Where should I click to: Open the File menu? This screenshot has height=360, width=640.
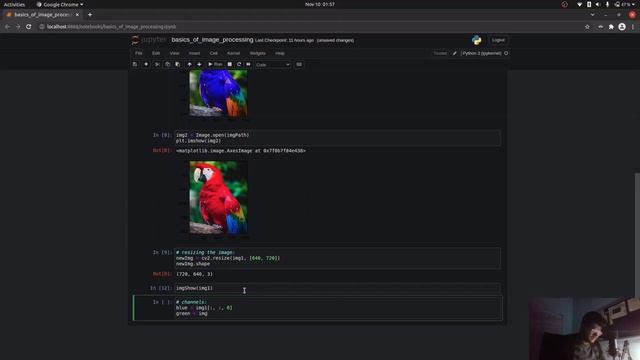pyautogui.click(x=139, y=53)
